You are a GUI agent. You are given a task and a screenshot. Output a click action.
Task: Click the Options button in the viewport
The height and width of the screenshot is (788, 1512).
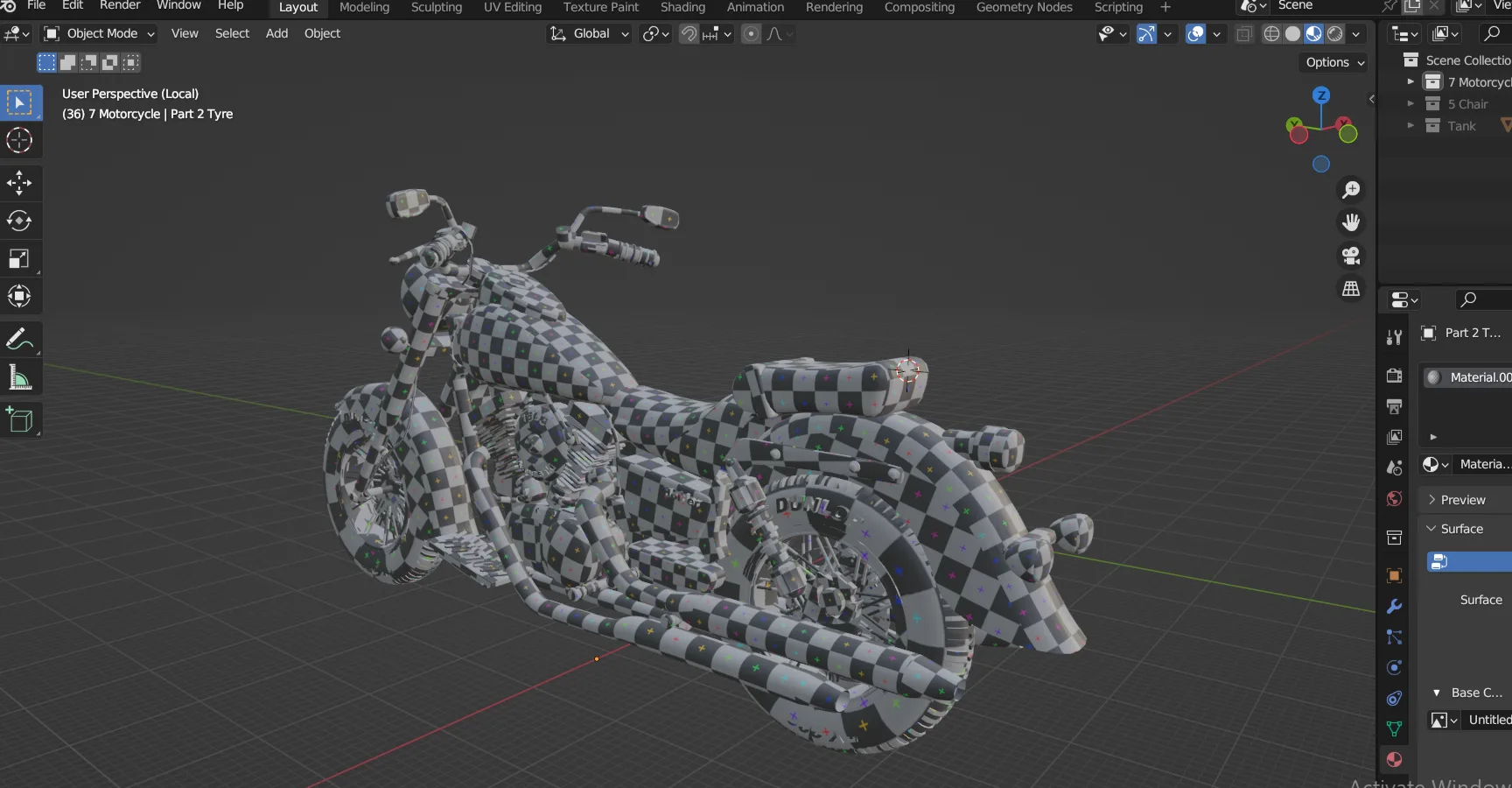1333,62
